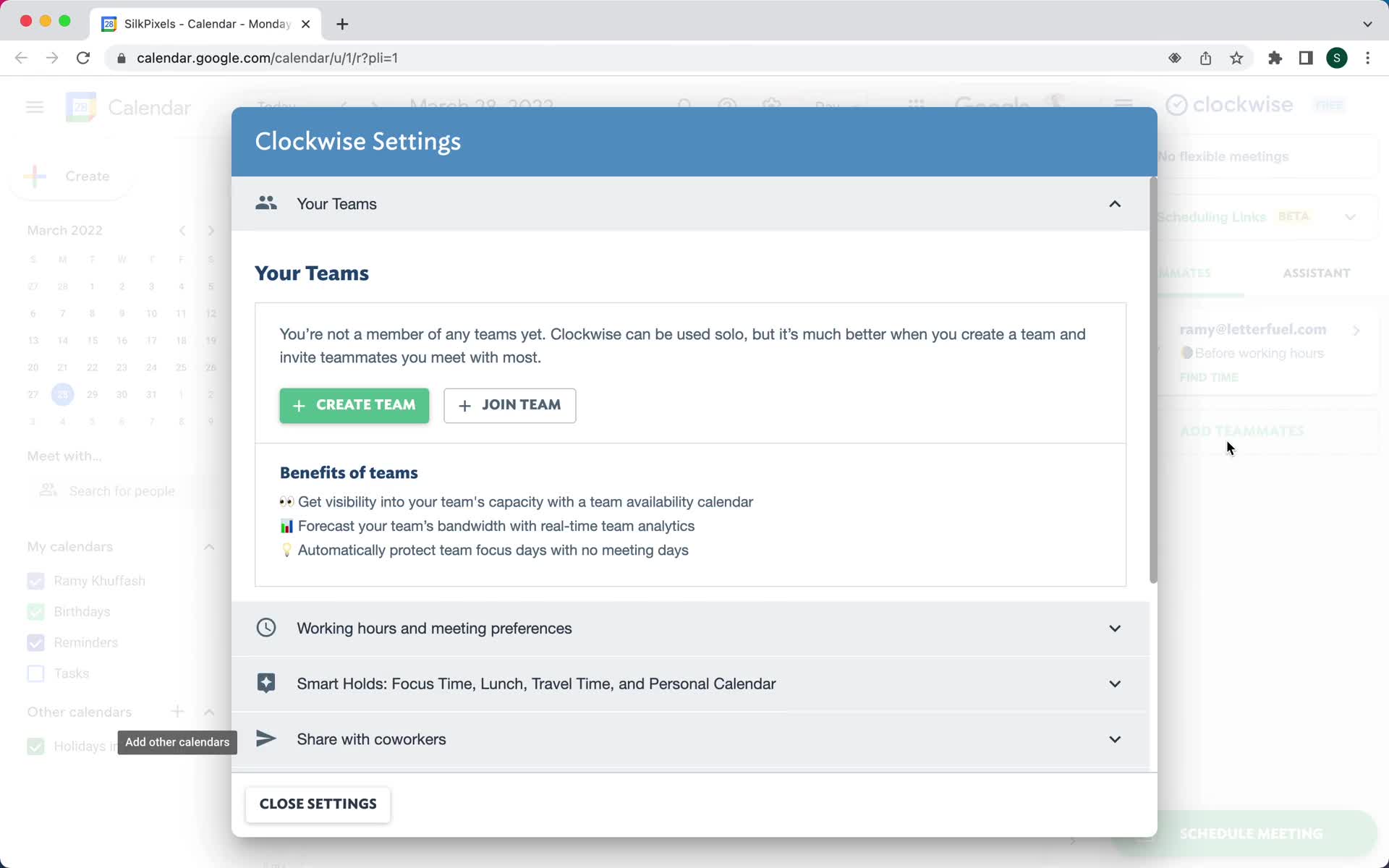Go to previous month in mini calendar
Viewport: 1389px width, 868px height.
182,231
